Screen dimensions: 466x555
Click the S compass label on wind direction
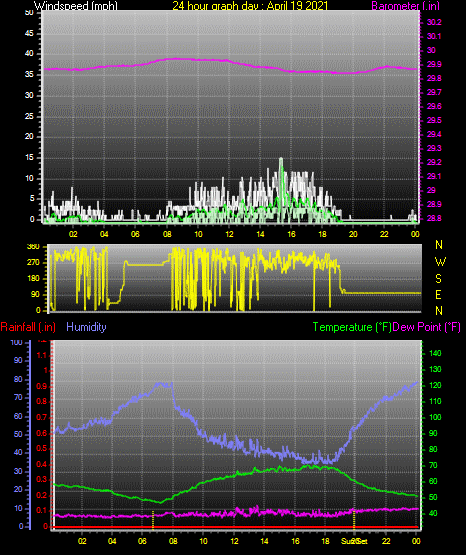438,279
